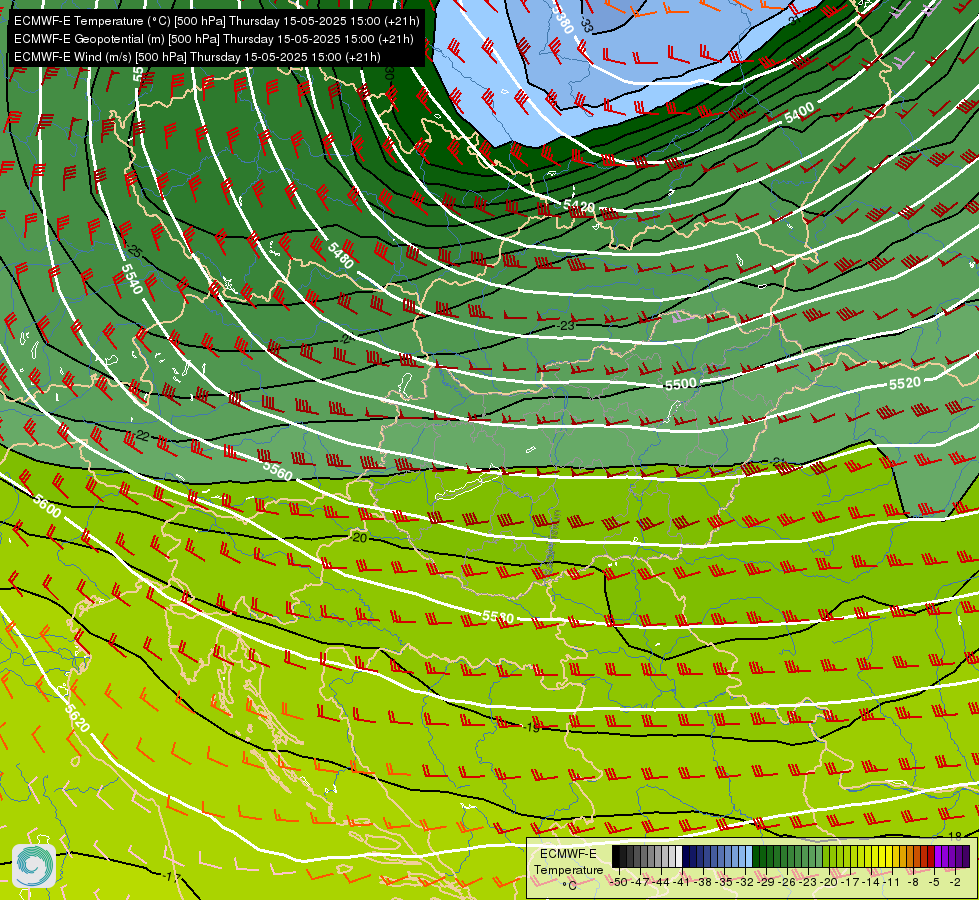979x900 pixels.
Task: Click the -8 legend scale value
Action: (x=913, y=882)
